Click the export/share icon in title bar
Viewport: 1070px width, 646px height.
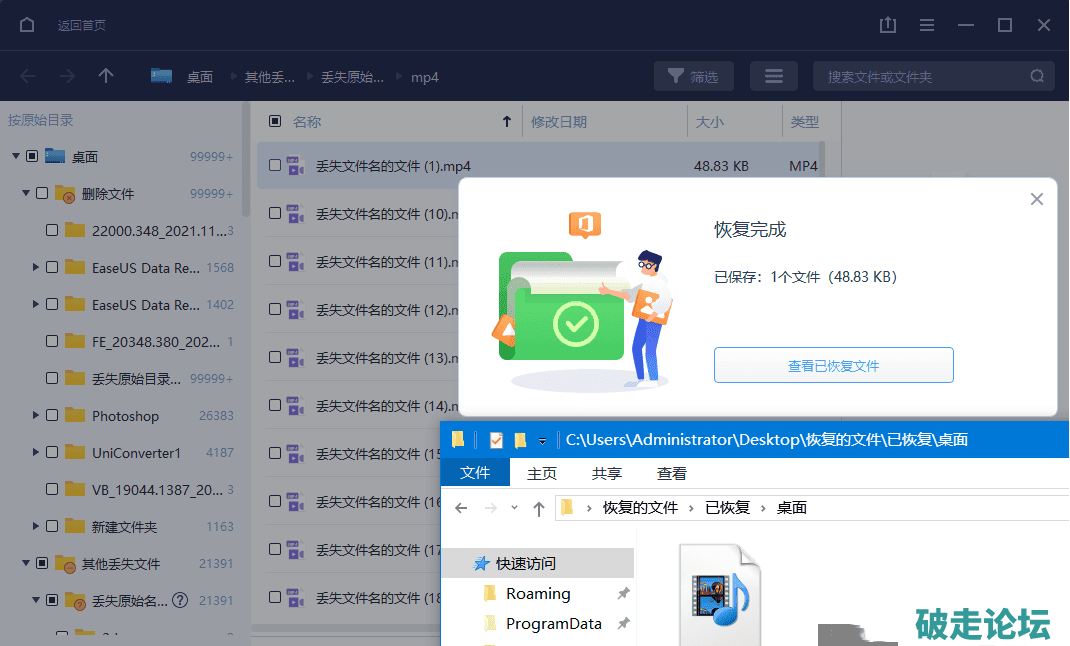pyautogui.click(x=888, y=25)
